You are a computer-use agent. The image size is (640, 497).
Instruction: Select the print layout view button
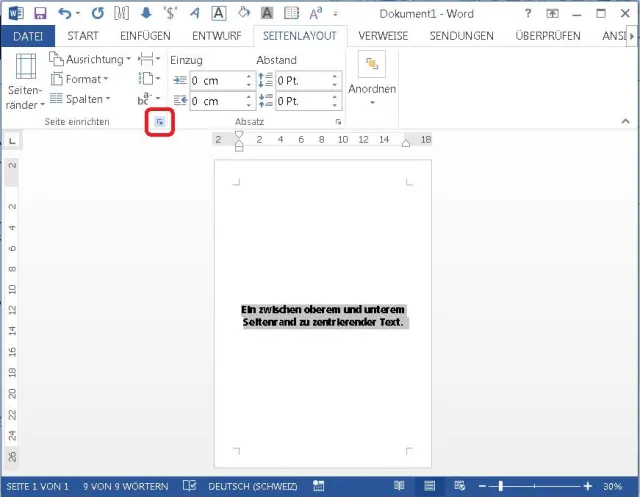tap(428, 486)
